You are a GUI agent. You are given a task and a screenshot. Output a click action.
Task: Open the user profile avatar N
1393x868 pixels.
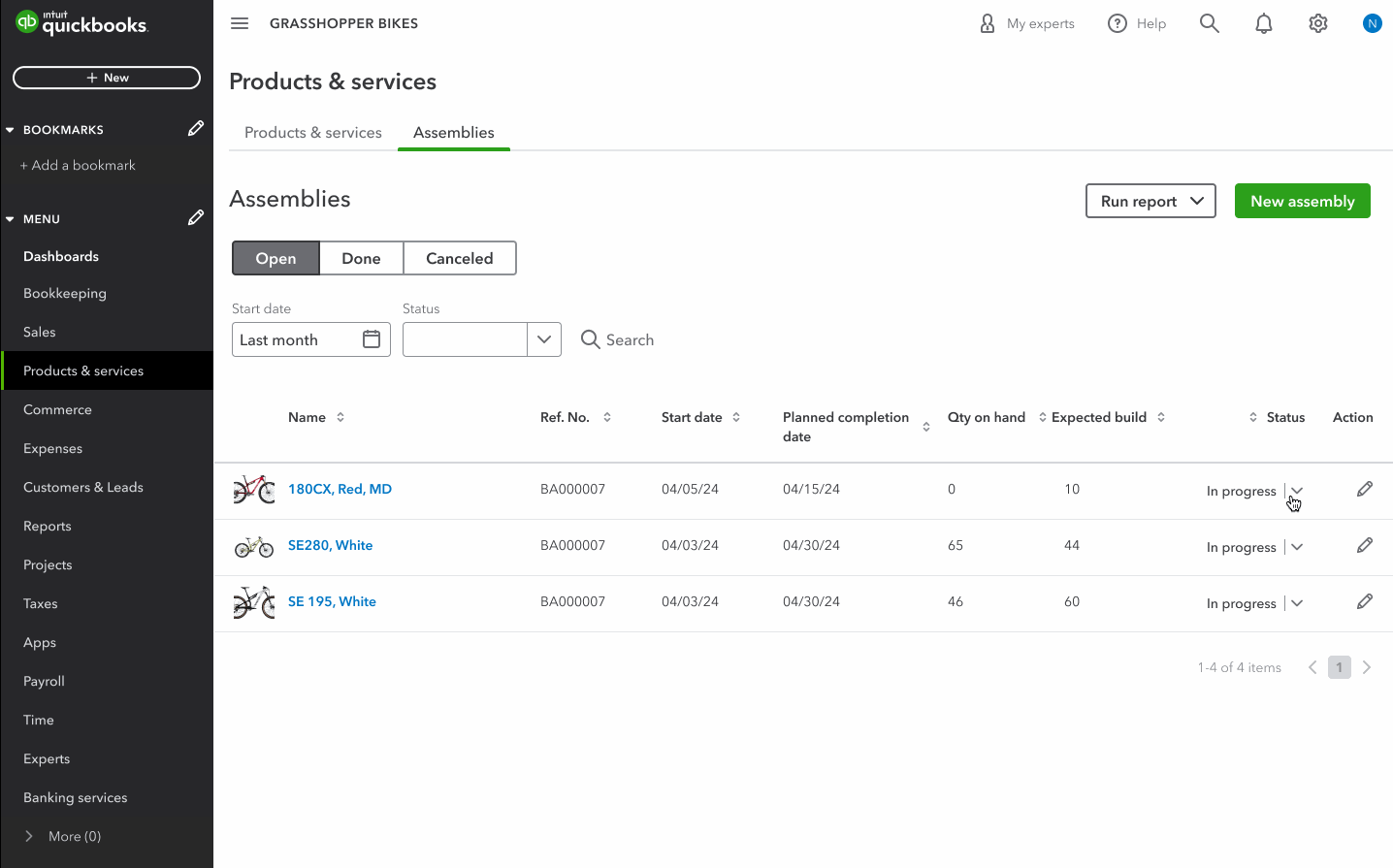[1372, 23]
